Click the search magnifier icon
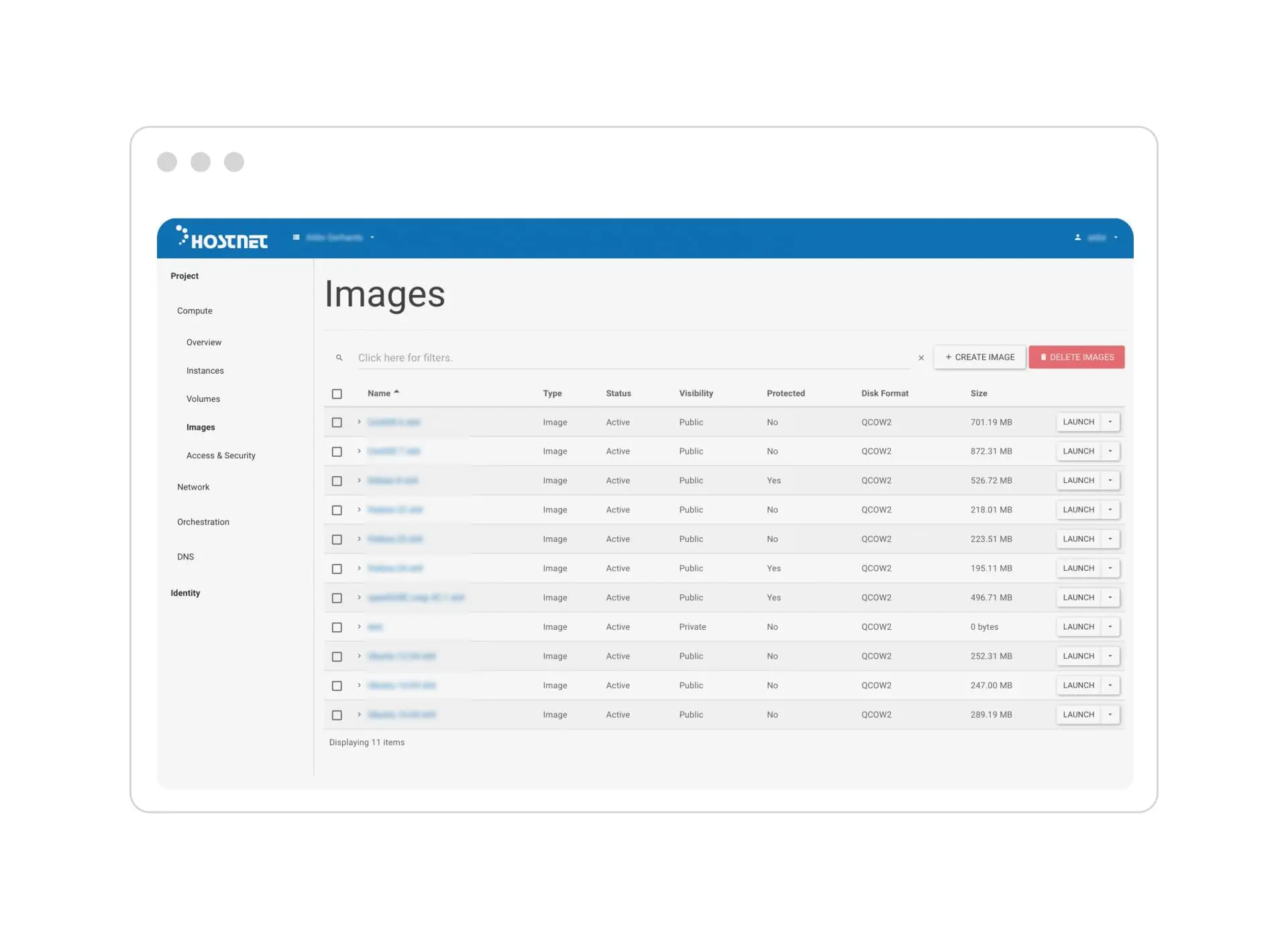Image resolution: width=1288 pixels, height=939 pixels. click(x=339, y=358)
